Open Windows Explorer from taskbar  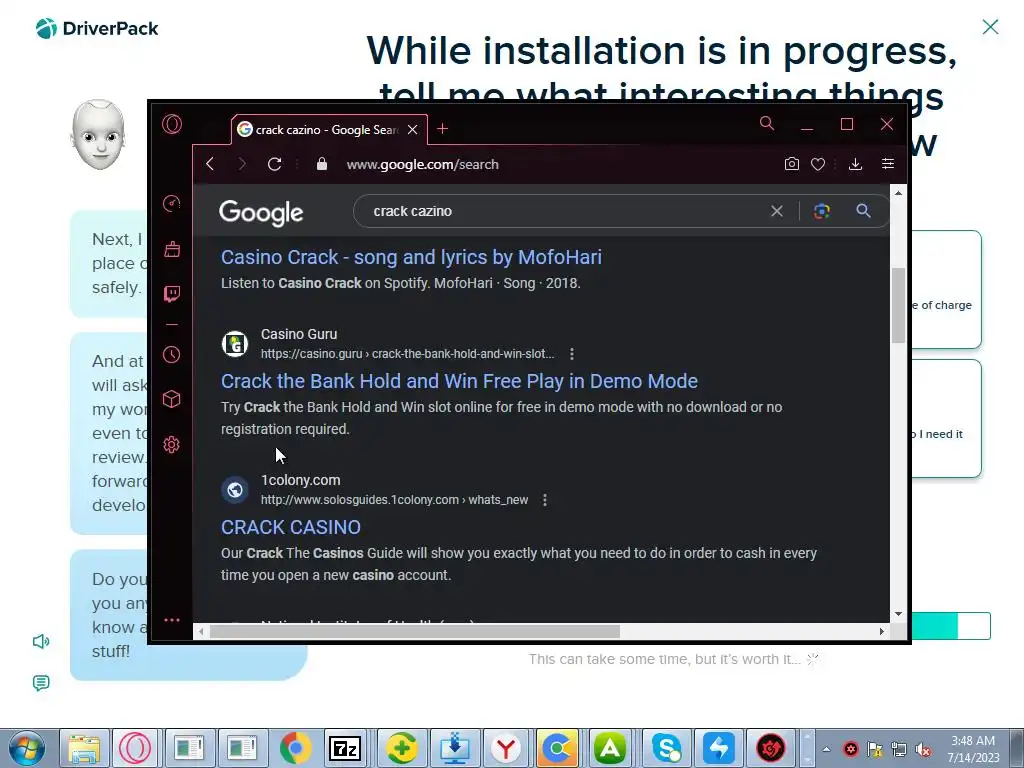(x=84, y=748)
